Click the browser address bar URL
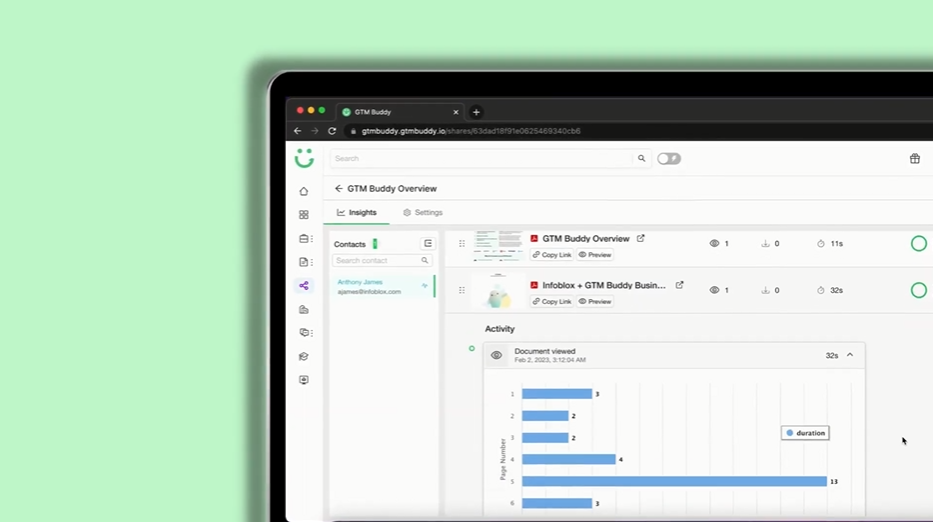Viewport: 933px width, 522px height. point(471,131)
